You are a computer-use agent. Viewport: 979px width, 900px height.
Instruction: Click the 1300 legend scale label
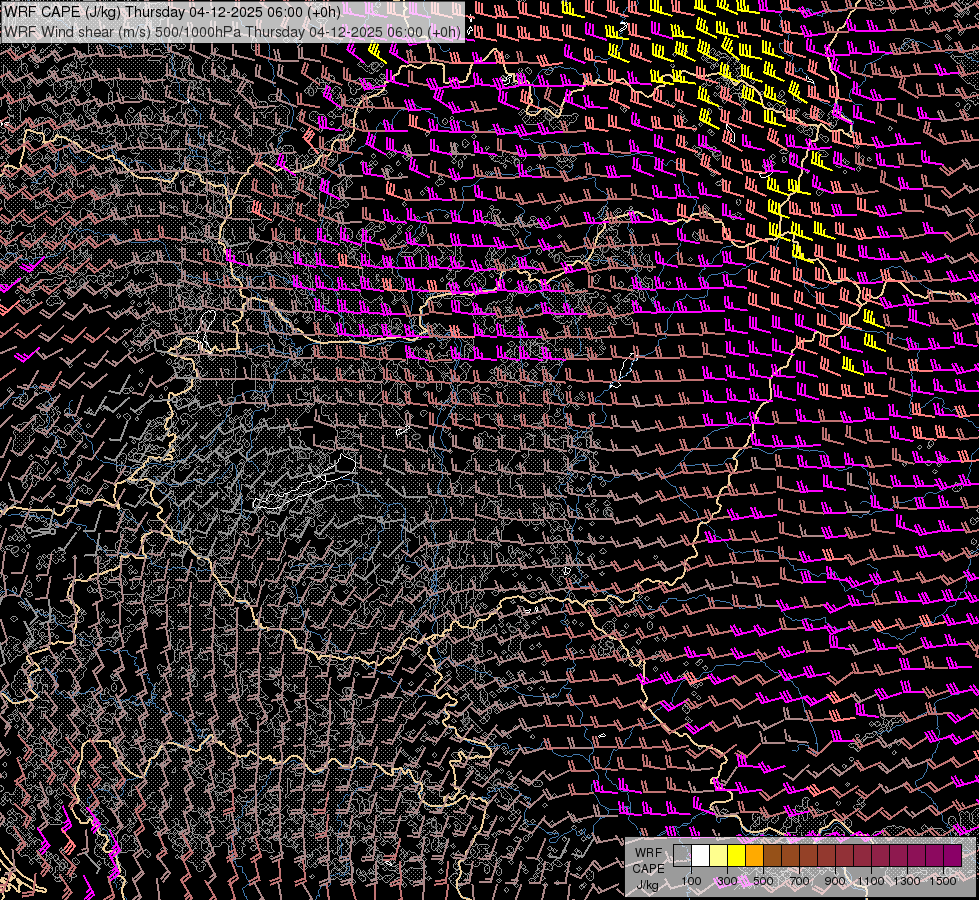tap(907, 881)
